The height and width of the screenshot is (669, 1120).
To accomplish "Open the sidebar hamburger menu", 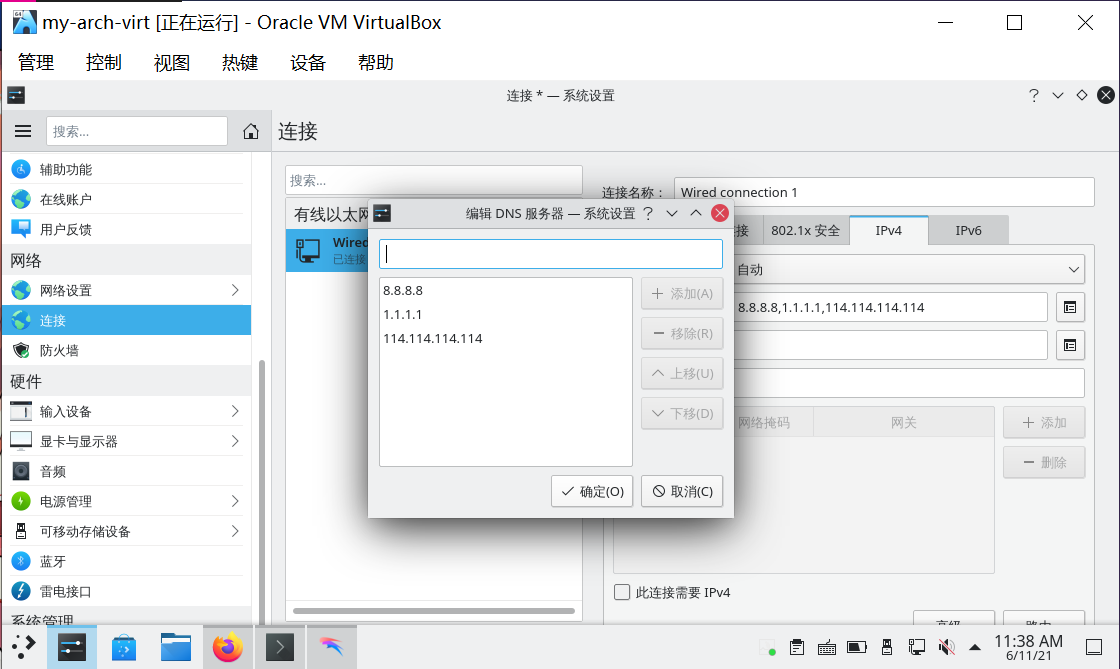I will [x=23, y=130].
